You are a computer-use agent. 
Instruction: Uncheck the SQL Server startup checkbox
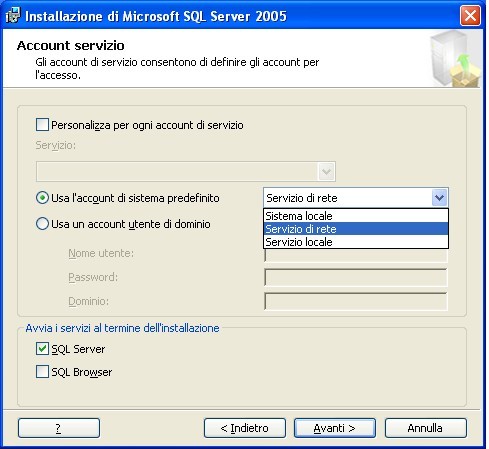pos(42,349)
